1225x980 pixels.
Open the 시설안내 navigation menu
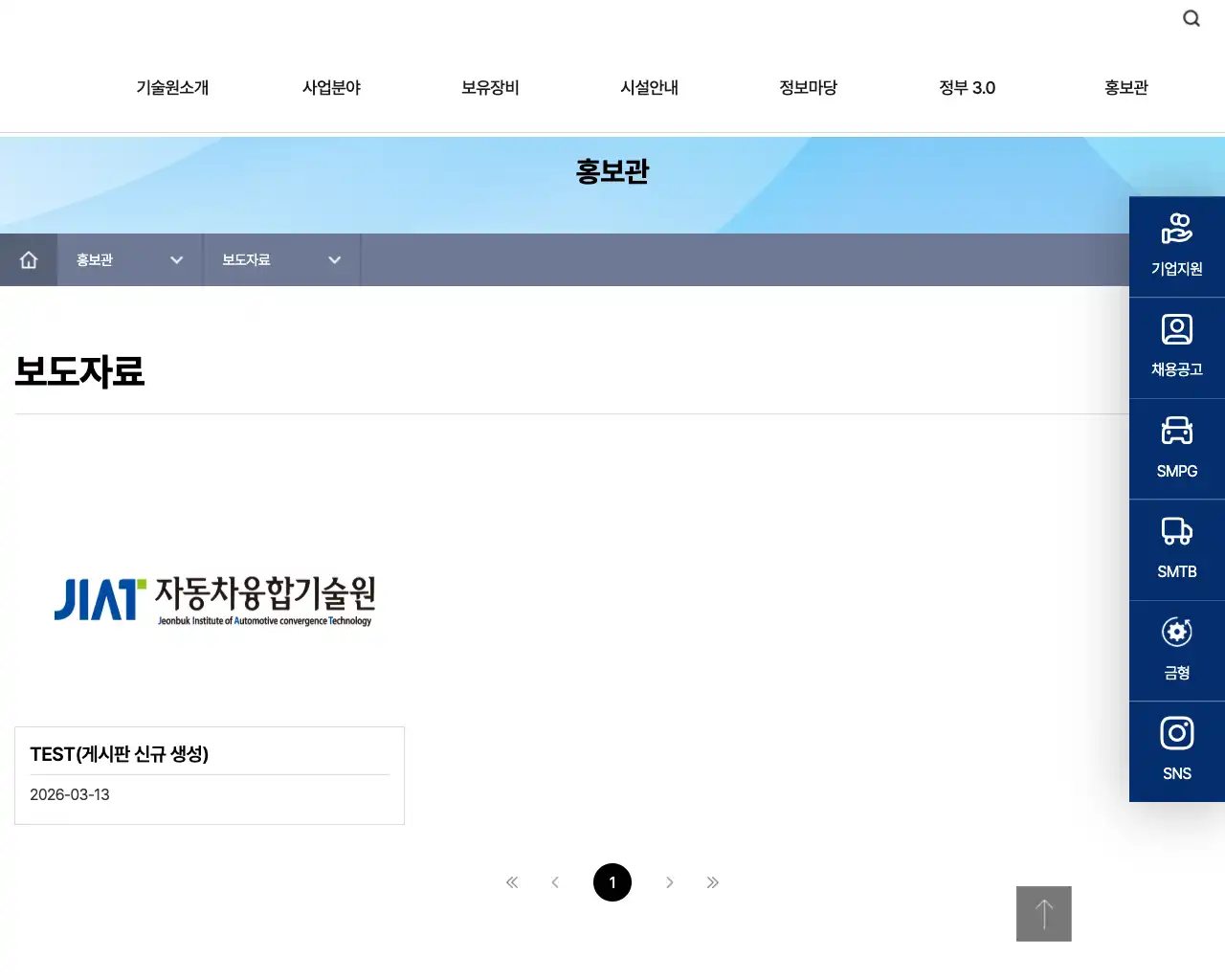tap(649, 87)
